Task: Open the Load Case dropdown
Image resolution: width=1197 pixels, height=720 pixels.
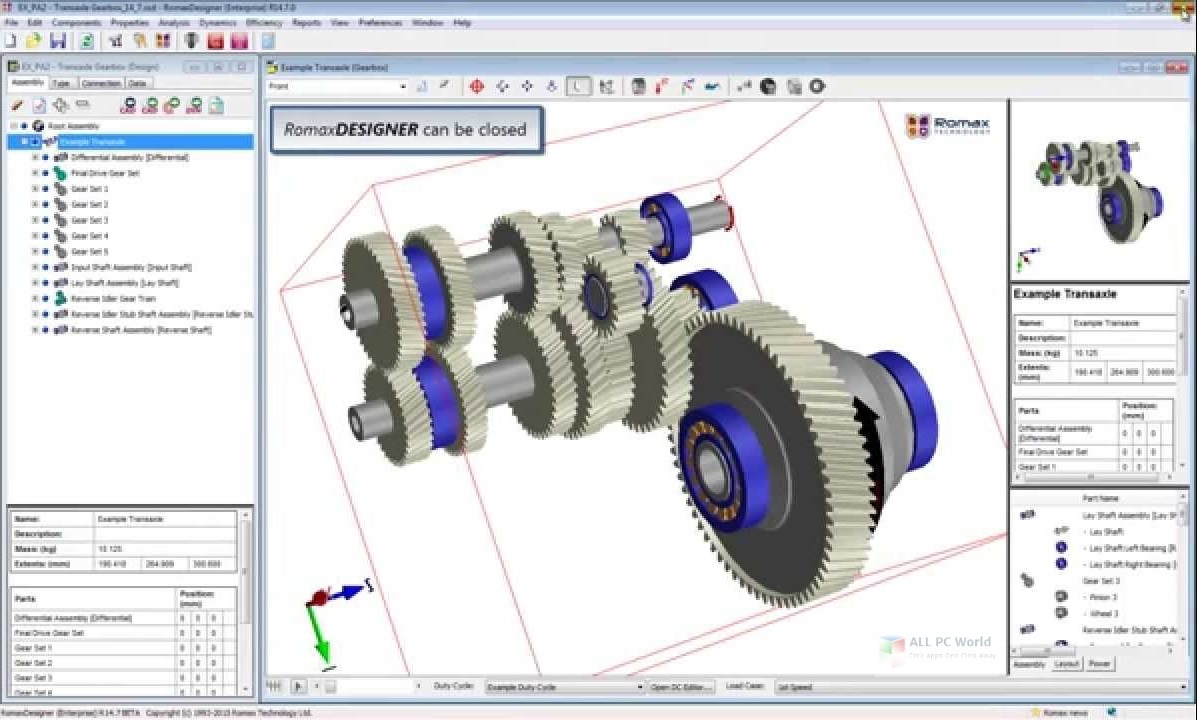Action: 1183,687
